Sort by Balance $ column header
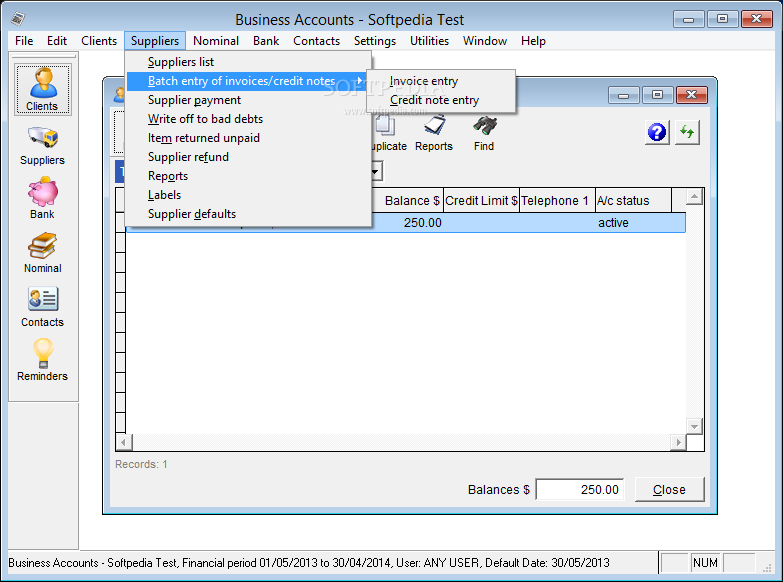783x582 pixels. tap(406, 200)
